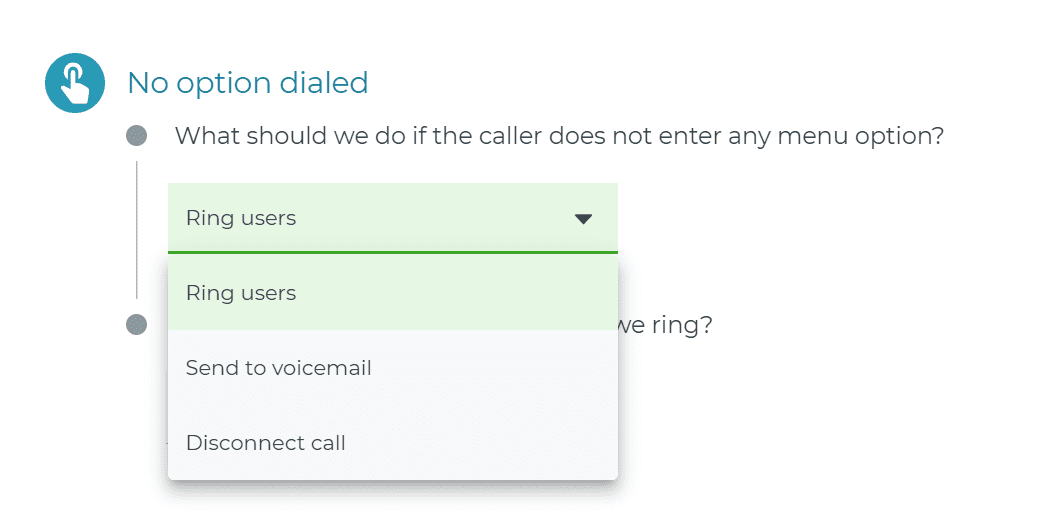
Task: Click the green underline beneath the combo box
Action: point(393,253)
